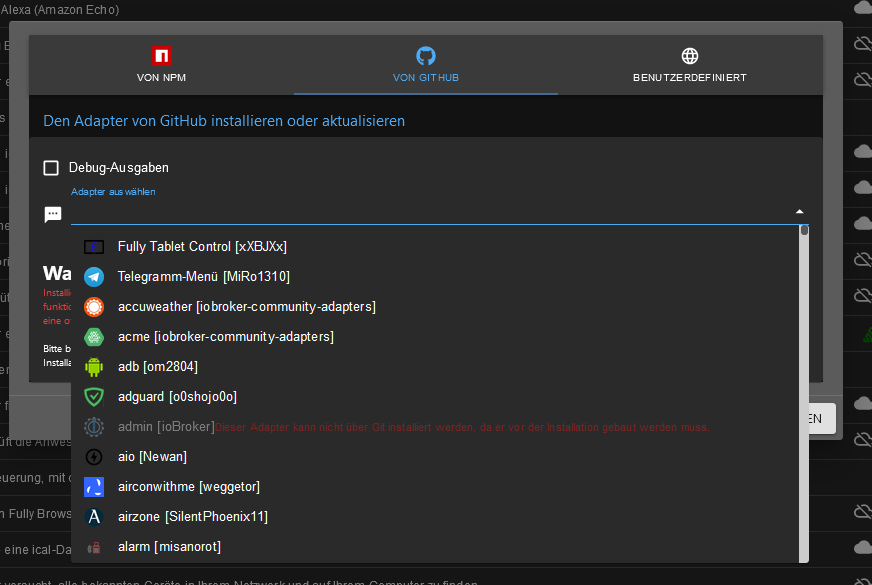Viewport: 872px width, 585px height.
Task: Click the aio lightning bolt icon
Action: (94, 457)
